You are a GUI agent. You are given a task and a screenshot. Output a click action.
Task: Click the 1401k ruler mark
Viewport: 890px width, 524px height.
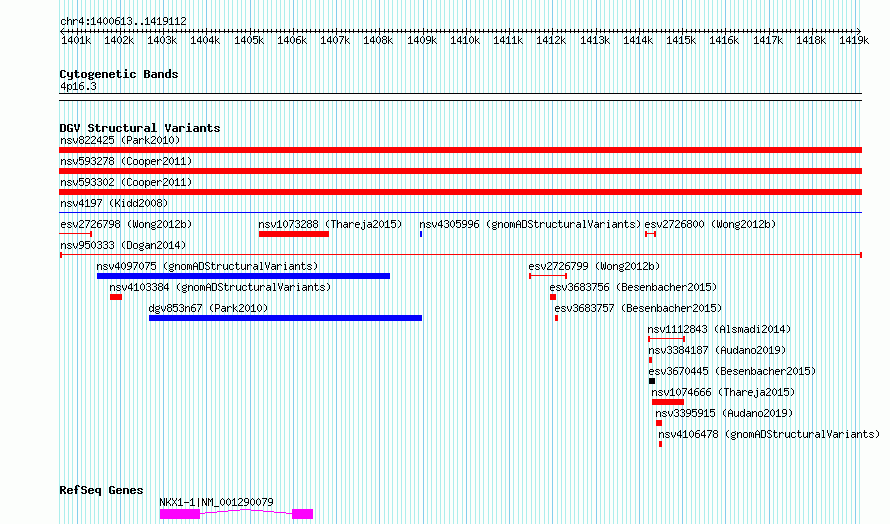click(75, 40)
